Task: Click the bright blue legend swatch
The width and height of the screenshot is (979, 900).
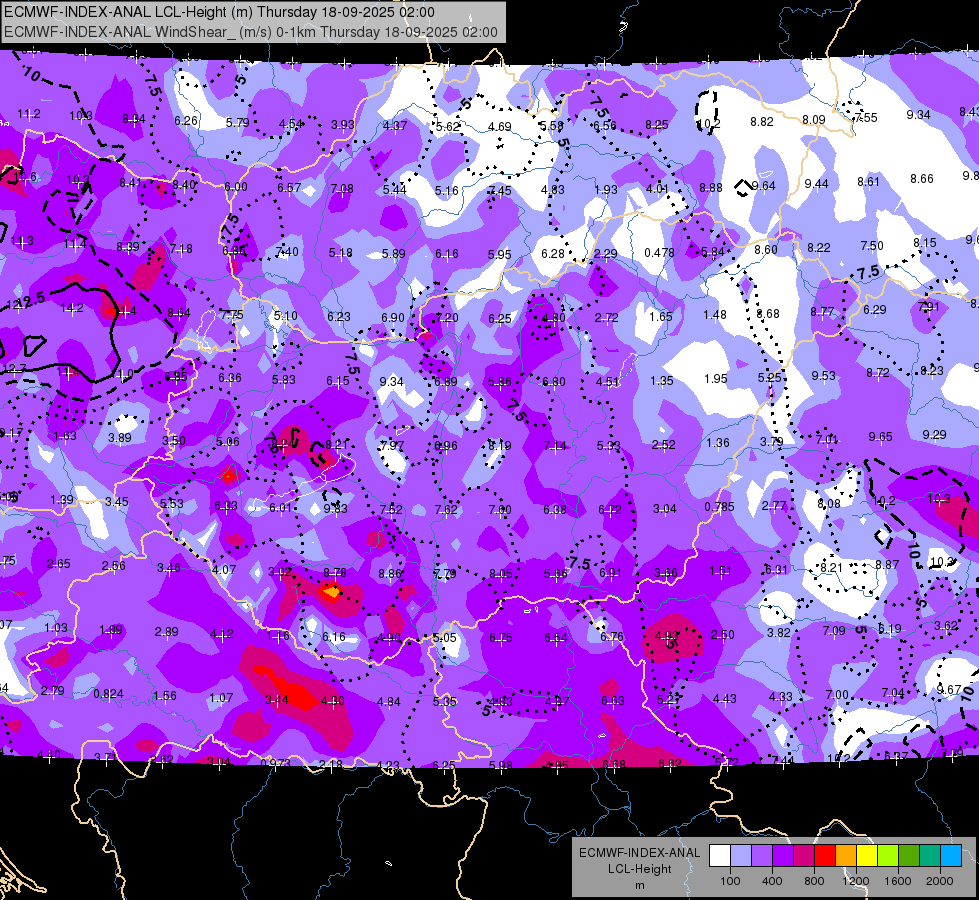Action: tap(951, 855)
